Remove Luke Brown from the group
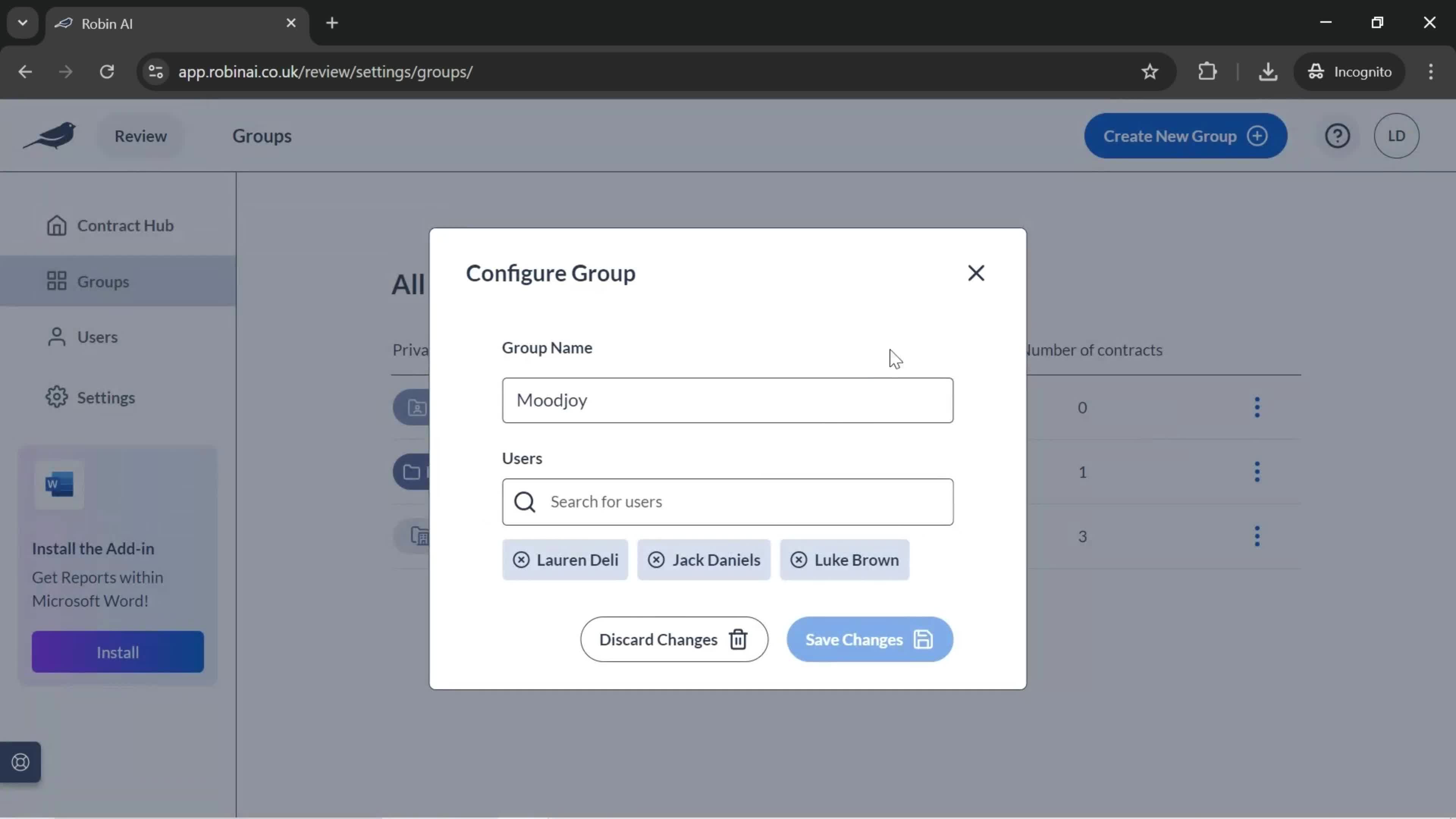This screenshot has width=1456, height=819. [x=799, y=559]
